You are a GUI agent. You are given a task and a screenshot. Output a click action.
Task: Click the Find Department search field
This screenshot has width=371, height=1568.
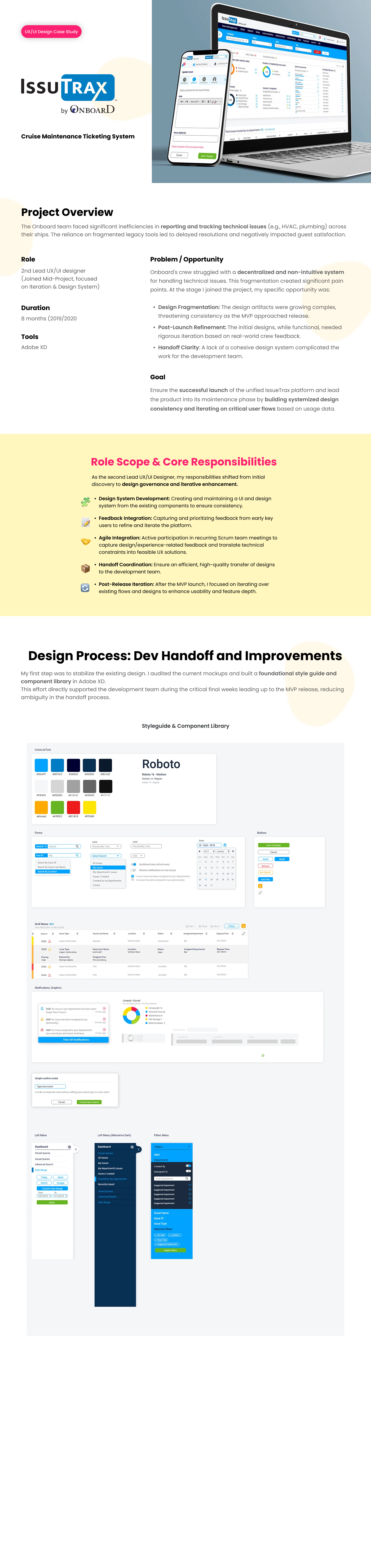[x=172, y=1178]
